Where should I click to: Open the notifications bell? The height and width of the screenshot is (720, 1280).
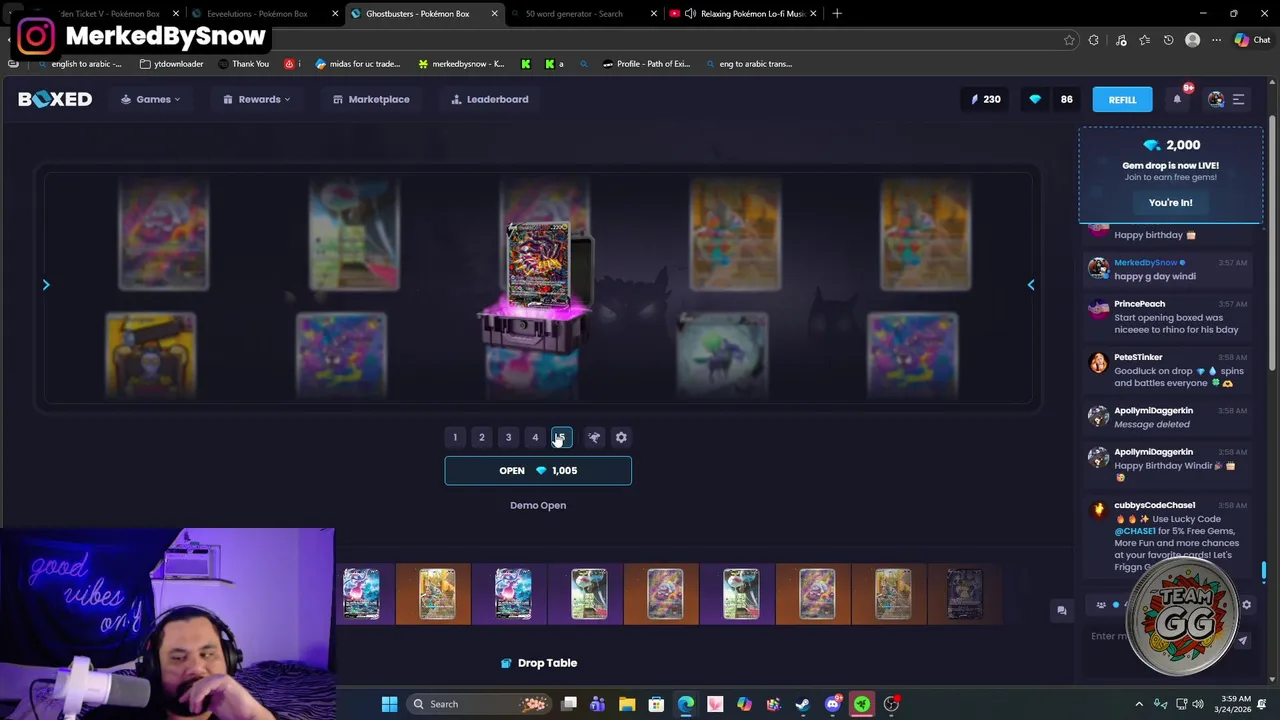[x=1177, y=99]
